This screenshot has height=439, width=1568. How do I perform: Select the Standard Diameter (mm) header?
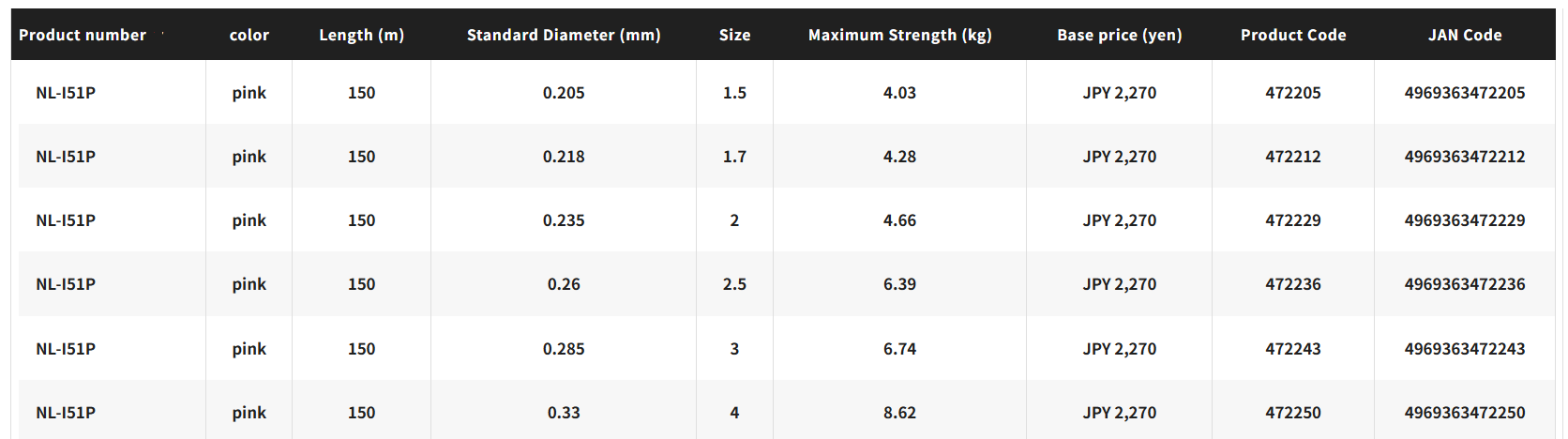[564, 35]
